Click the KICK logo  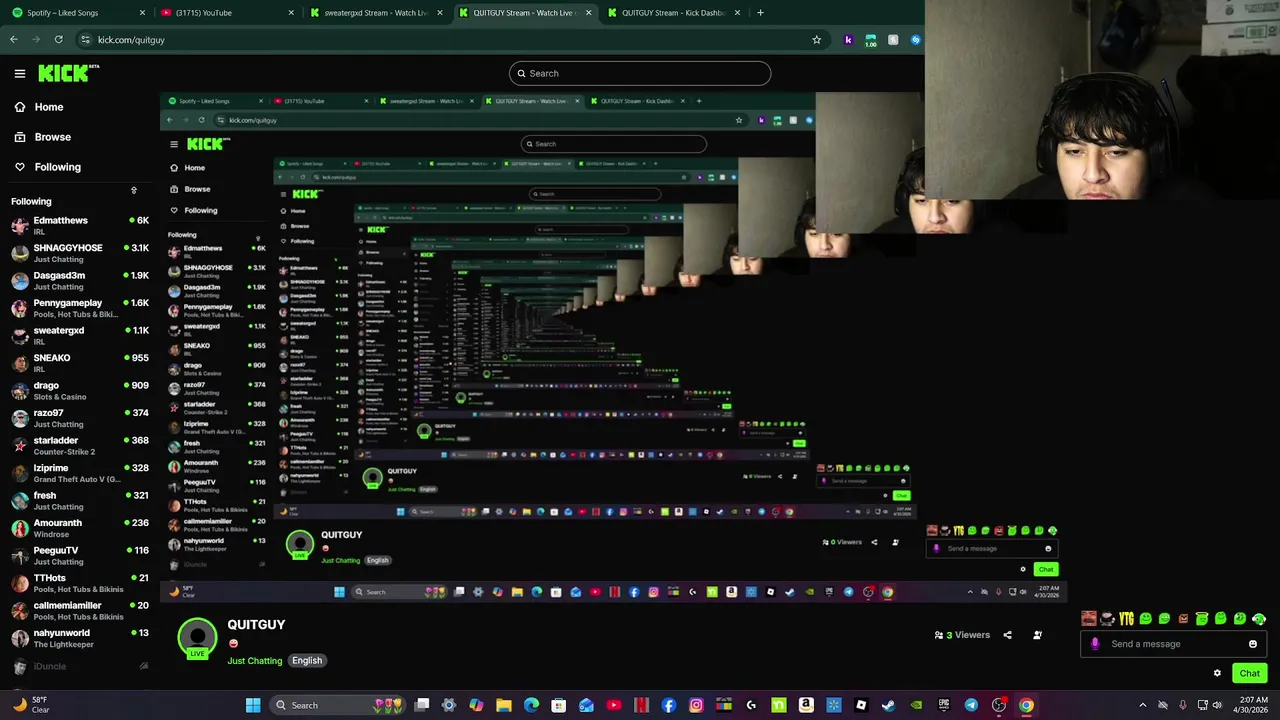coord(68,73)
